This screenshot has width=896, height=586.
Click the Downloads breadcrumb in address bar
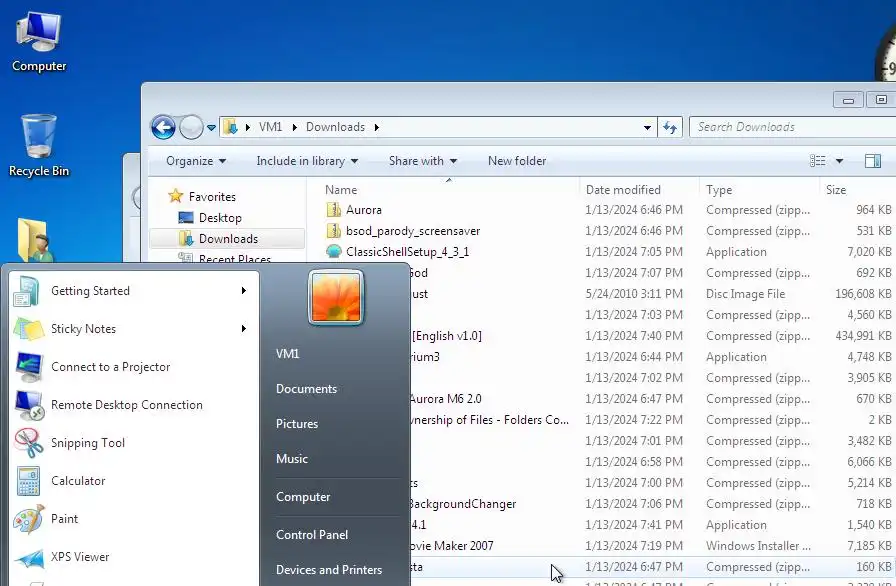click(x=335, y=127)
